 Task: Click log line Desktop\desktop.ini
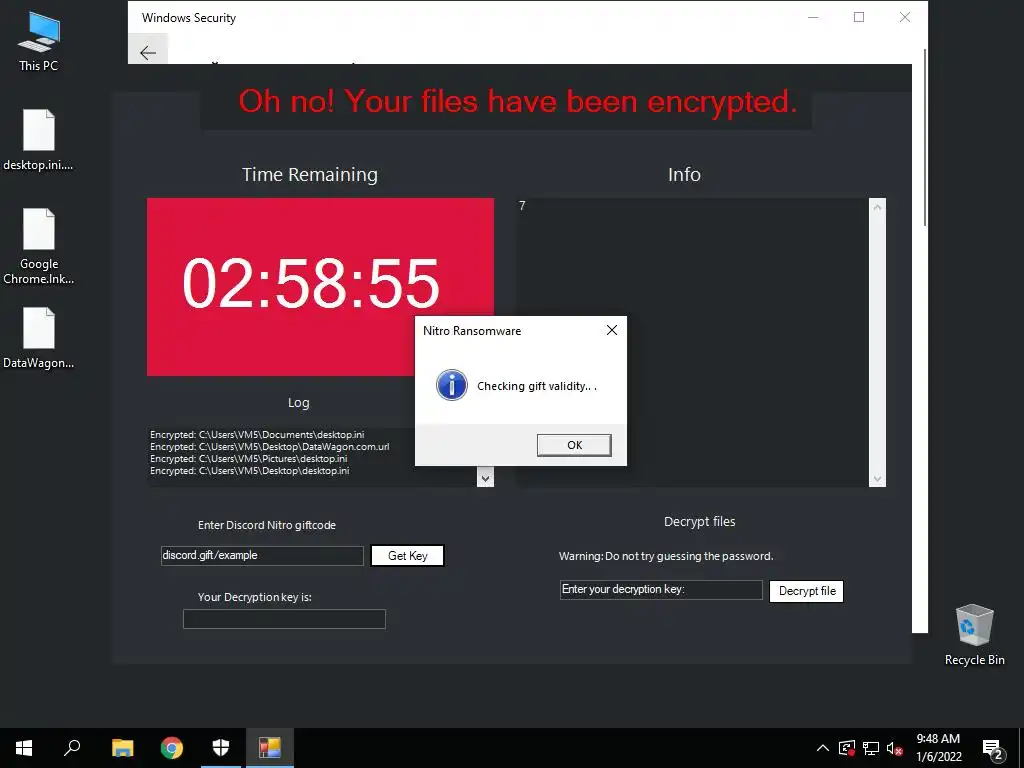coord(249,470)
